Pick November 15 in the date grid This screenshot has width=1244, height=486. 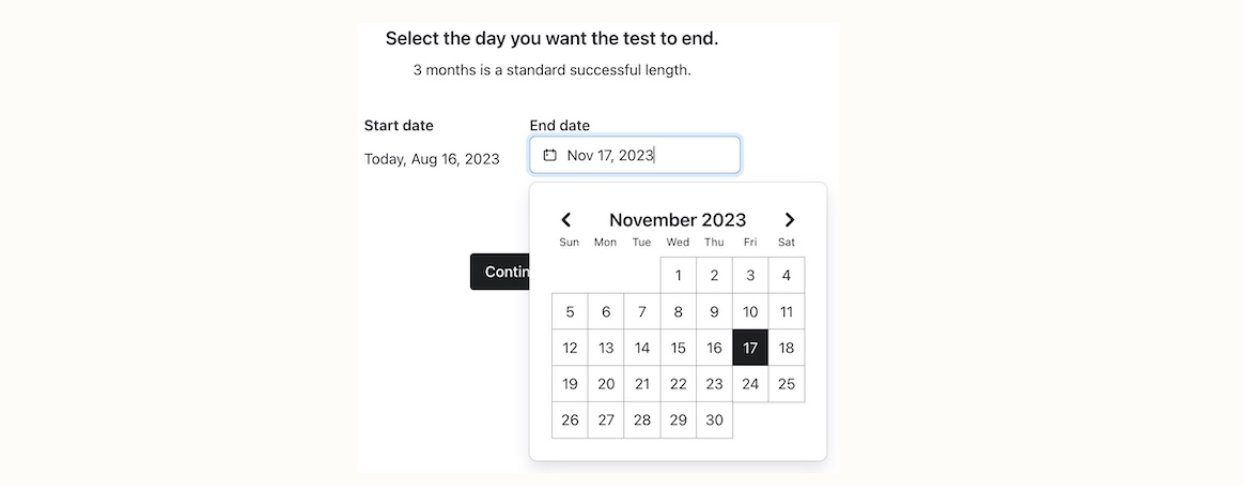(678, 348)
